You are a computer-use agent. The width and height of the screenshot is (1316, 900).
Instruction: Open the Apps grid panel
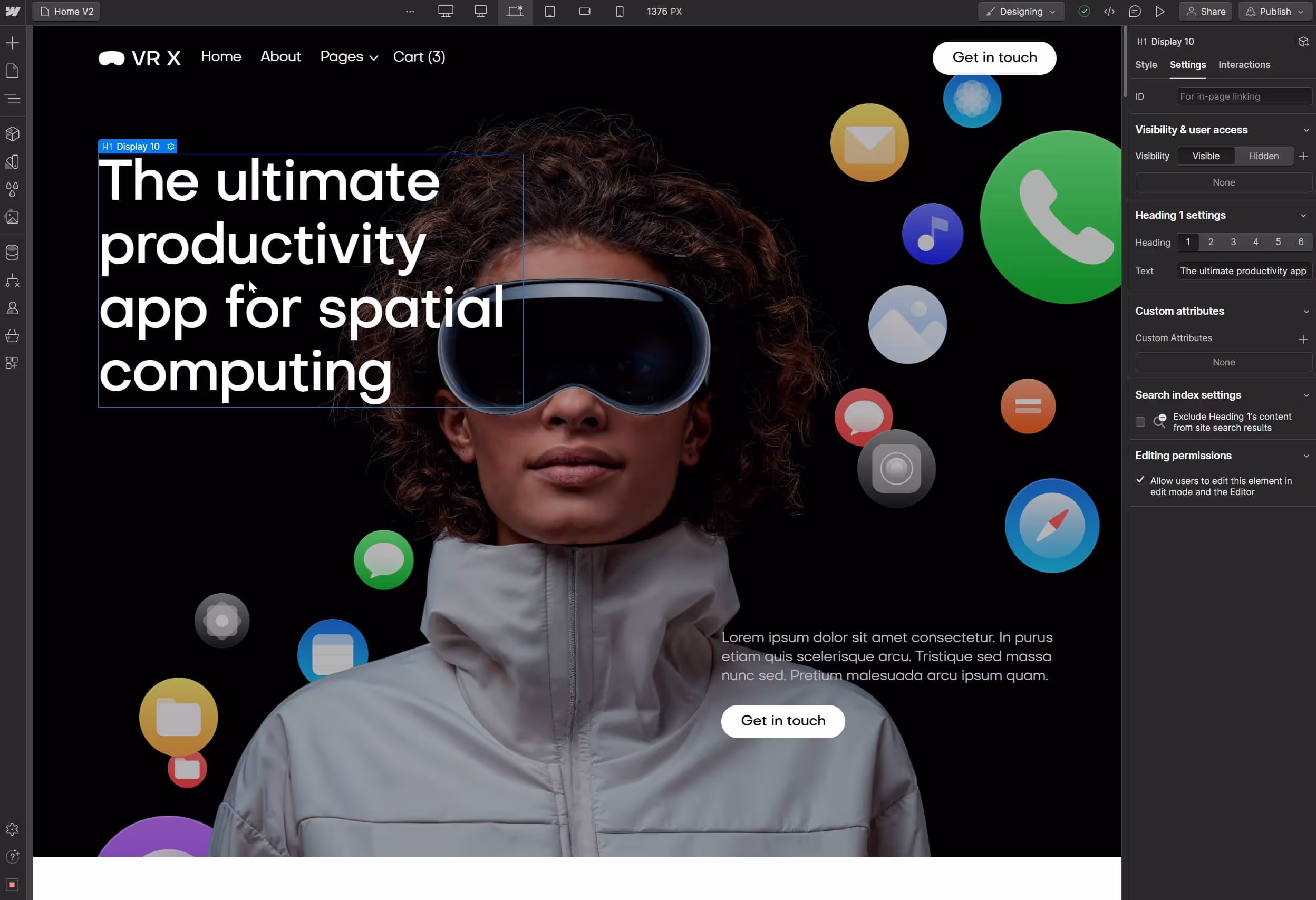pos(13,363)
